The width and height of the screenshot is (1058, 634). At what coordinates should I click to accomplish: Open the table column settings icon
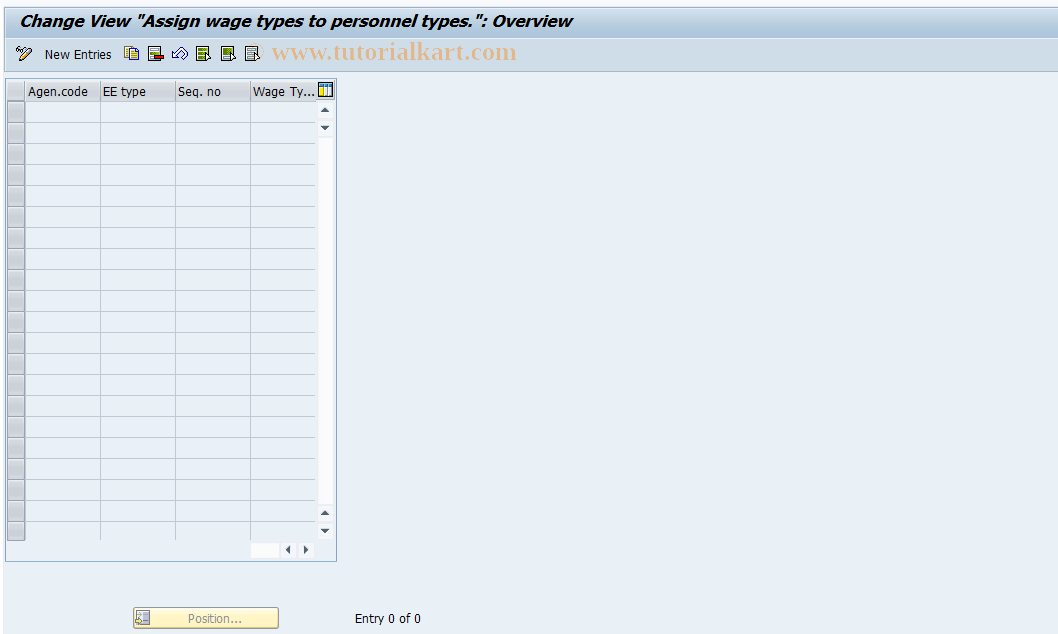click(325, 90)
